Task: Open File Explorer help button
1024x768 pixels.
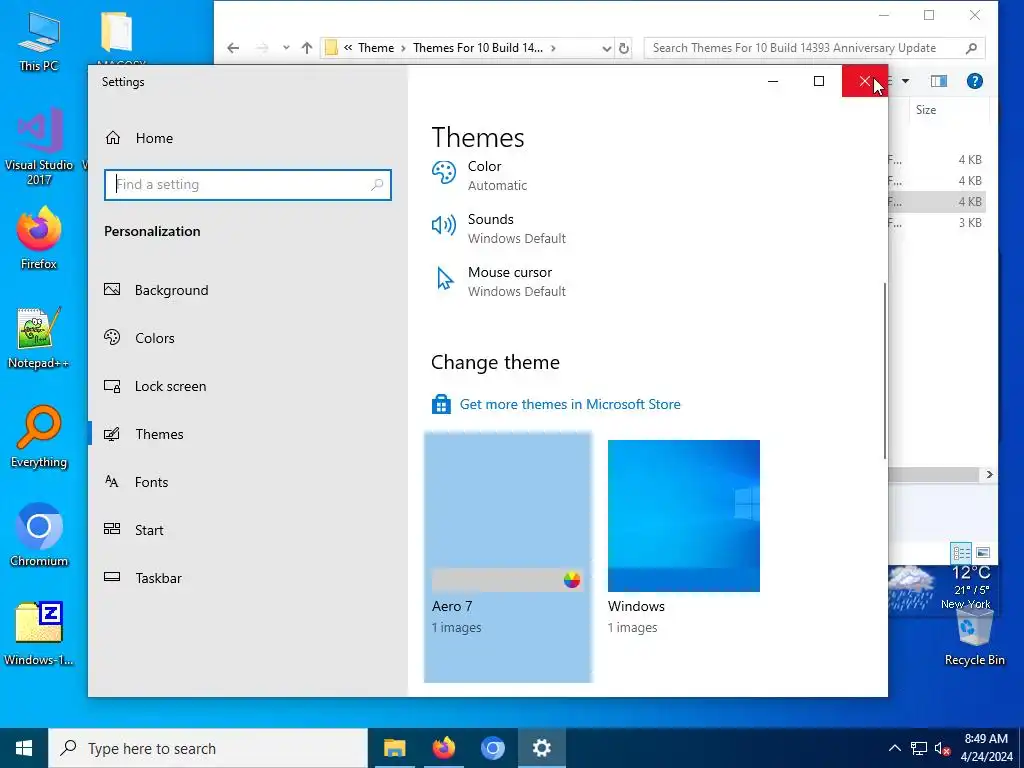Action: click(974, 81)
